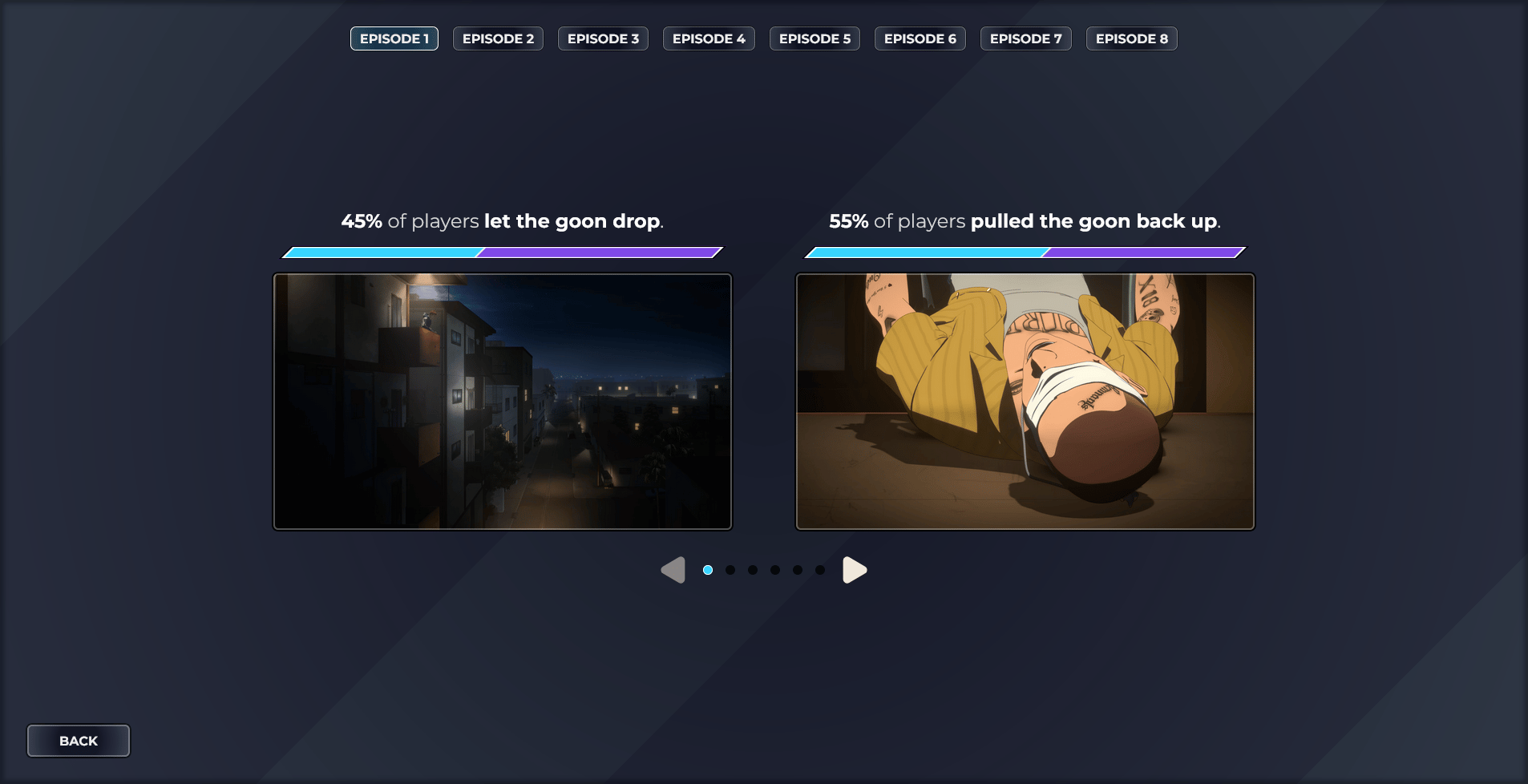The image size is (1528, 784).
Task: Jump to the fourth pagination dot
Action: coord(775,570)
